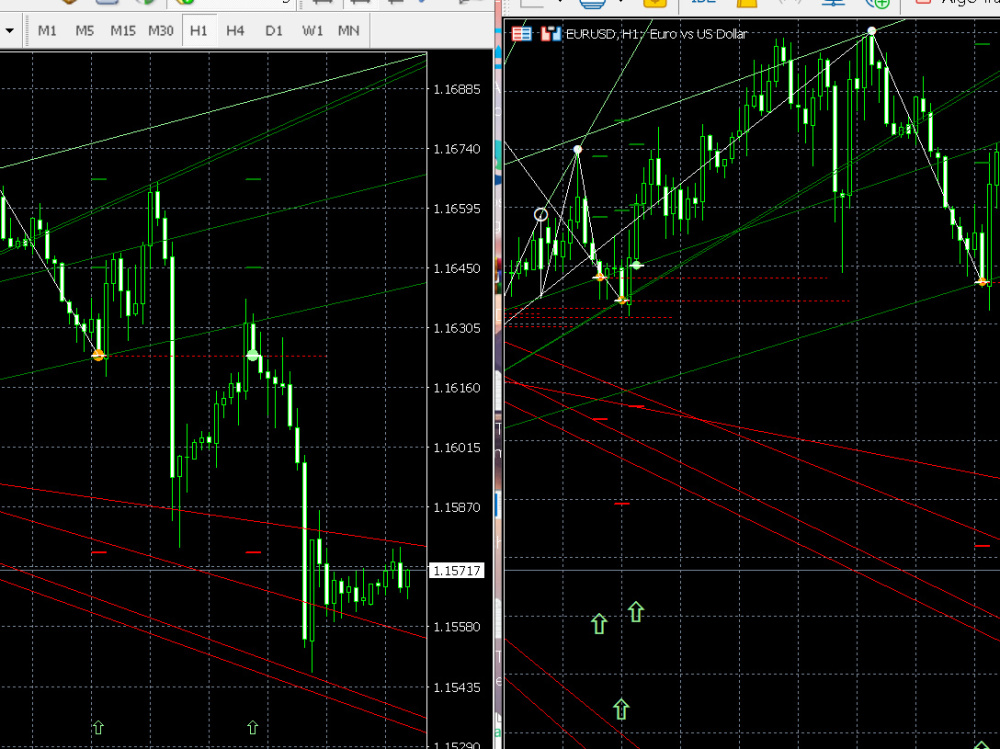
Task: Click the highlighted current price 1.15717
Action: pos(457,570)
